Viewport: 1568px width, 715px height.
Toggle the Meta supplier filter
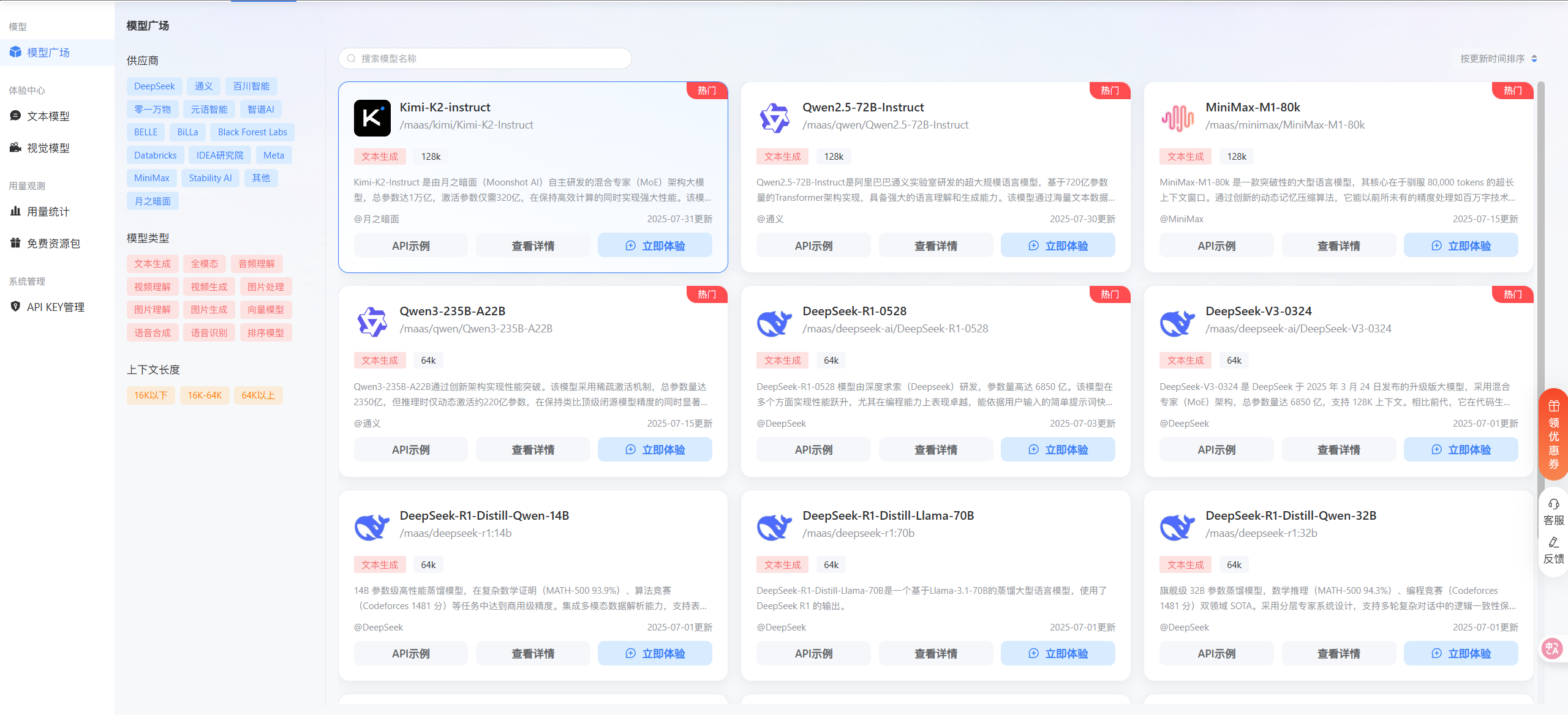(274, 155)
